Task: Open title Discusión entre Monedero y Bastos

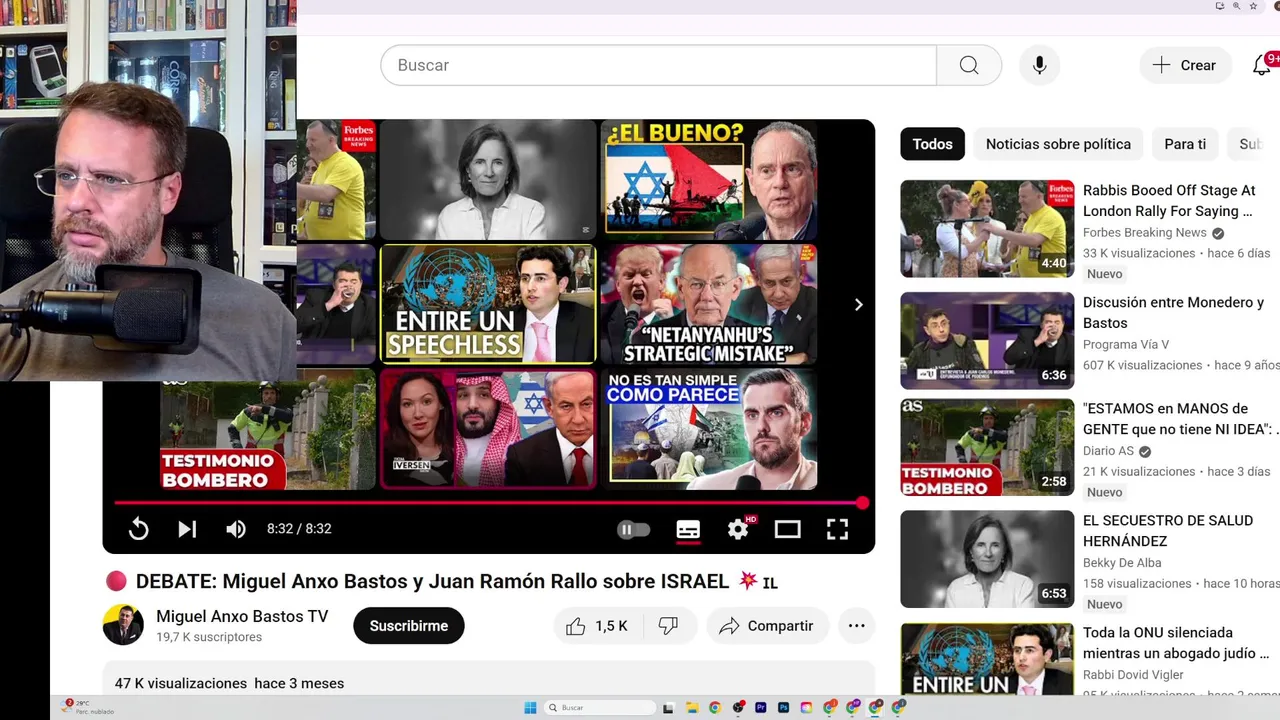Action: point(1173,313)
